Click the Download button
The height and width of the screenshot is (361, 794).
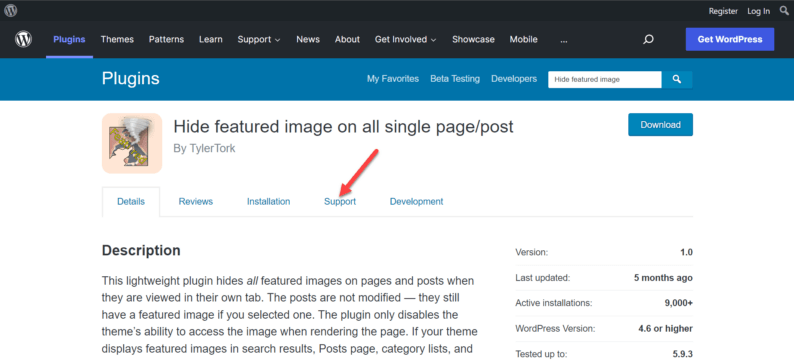[660, 125]
